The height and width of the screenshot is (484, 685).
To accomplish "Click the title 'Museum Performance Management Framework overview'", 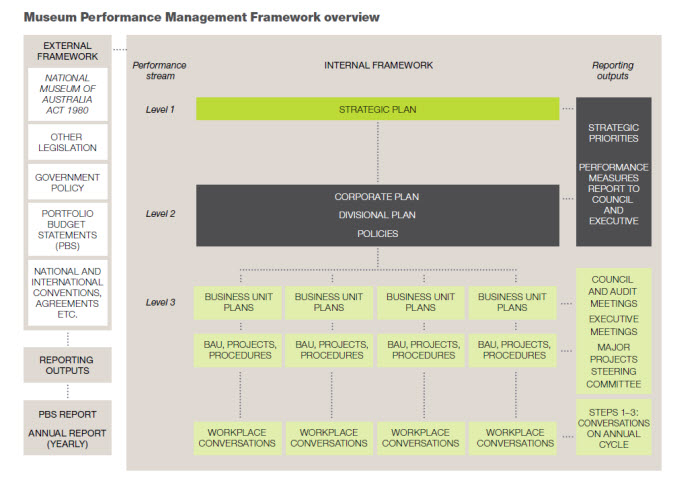I will [201, 17].
